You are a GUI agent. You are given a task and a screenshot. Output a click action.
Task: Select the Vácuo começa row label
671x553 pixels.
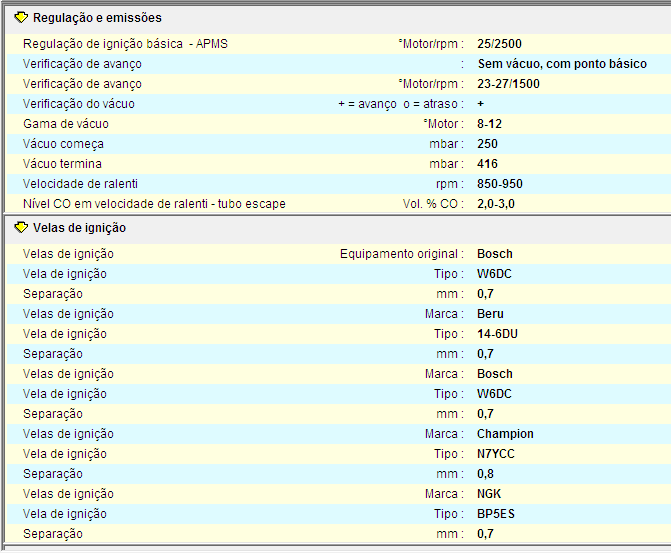63,144
